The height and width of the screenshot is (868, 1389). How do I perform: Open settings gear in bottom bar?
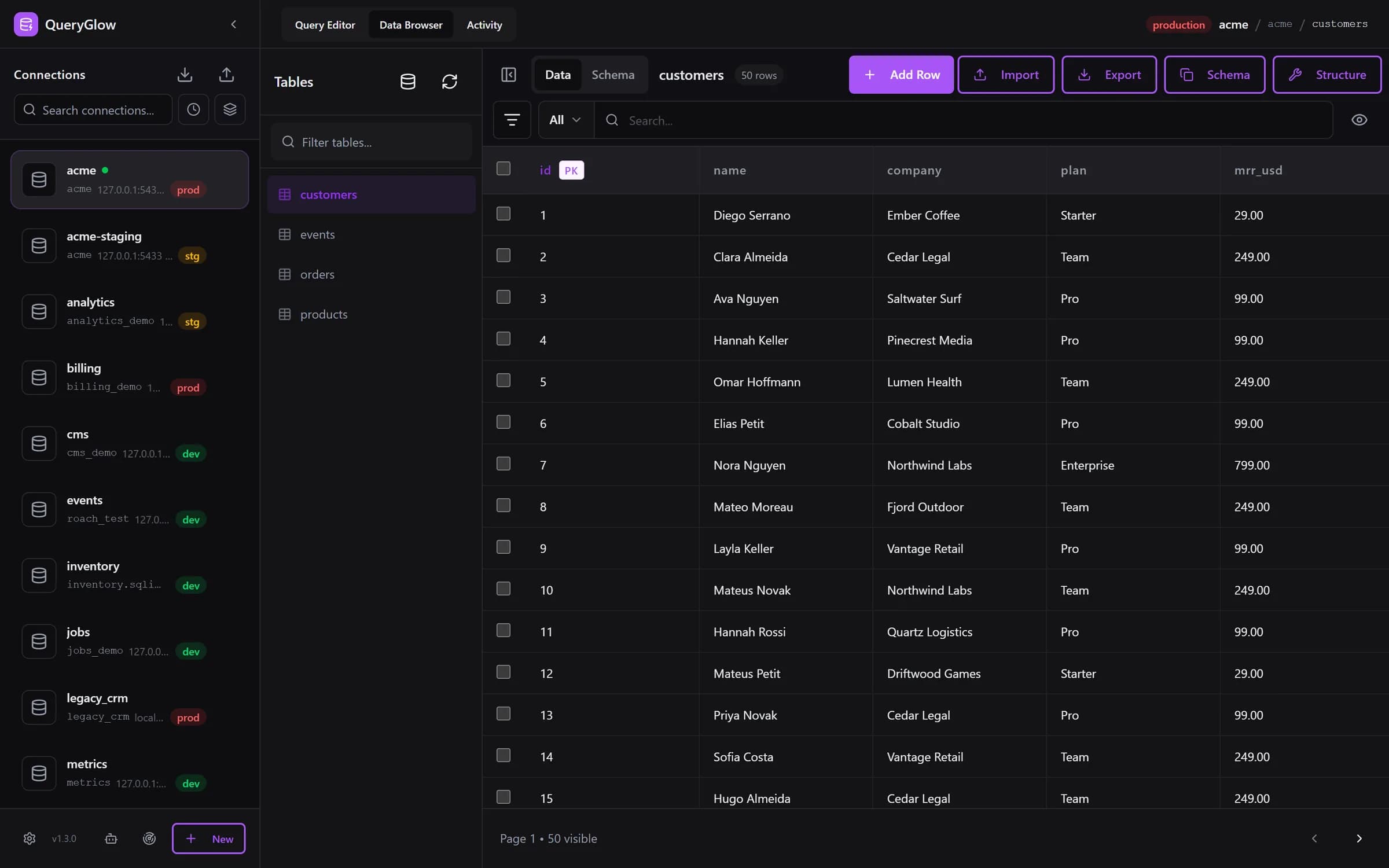pyautogui.click(x=30, y=838)
